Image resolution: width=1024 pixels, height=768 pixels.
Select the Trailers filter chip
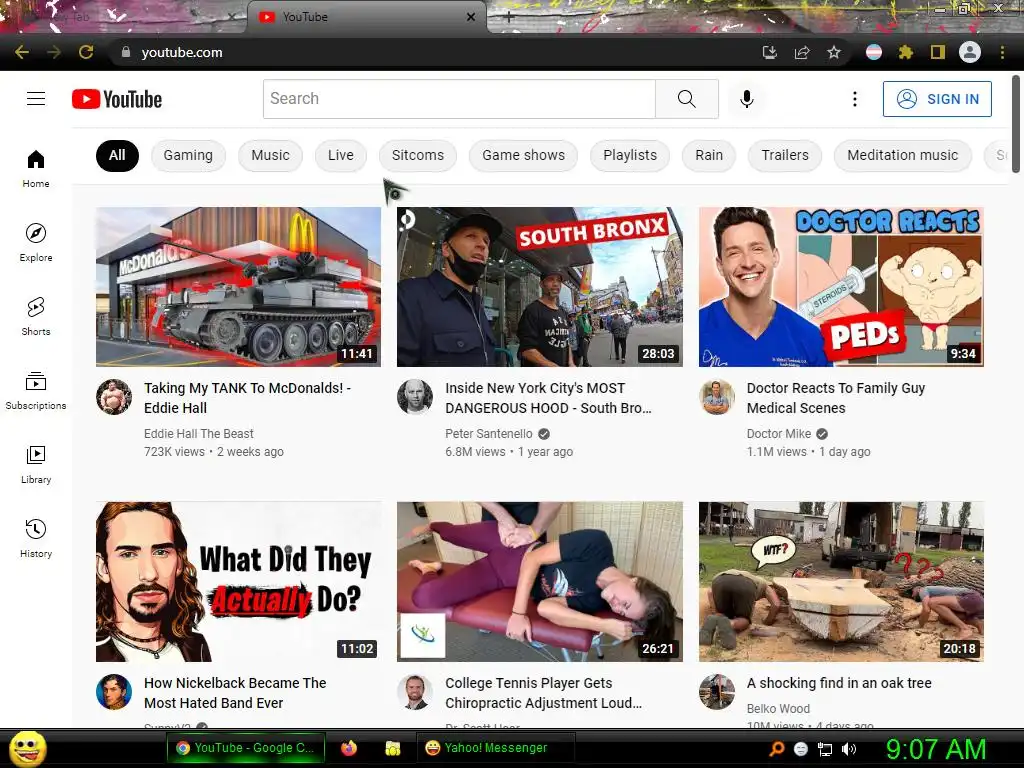pos(785,155)
